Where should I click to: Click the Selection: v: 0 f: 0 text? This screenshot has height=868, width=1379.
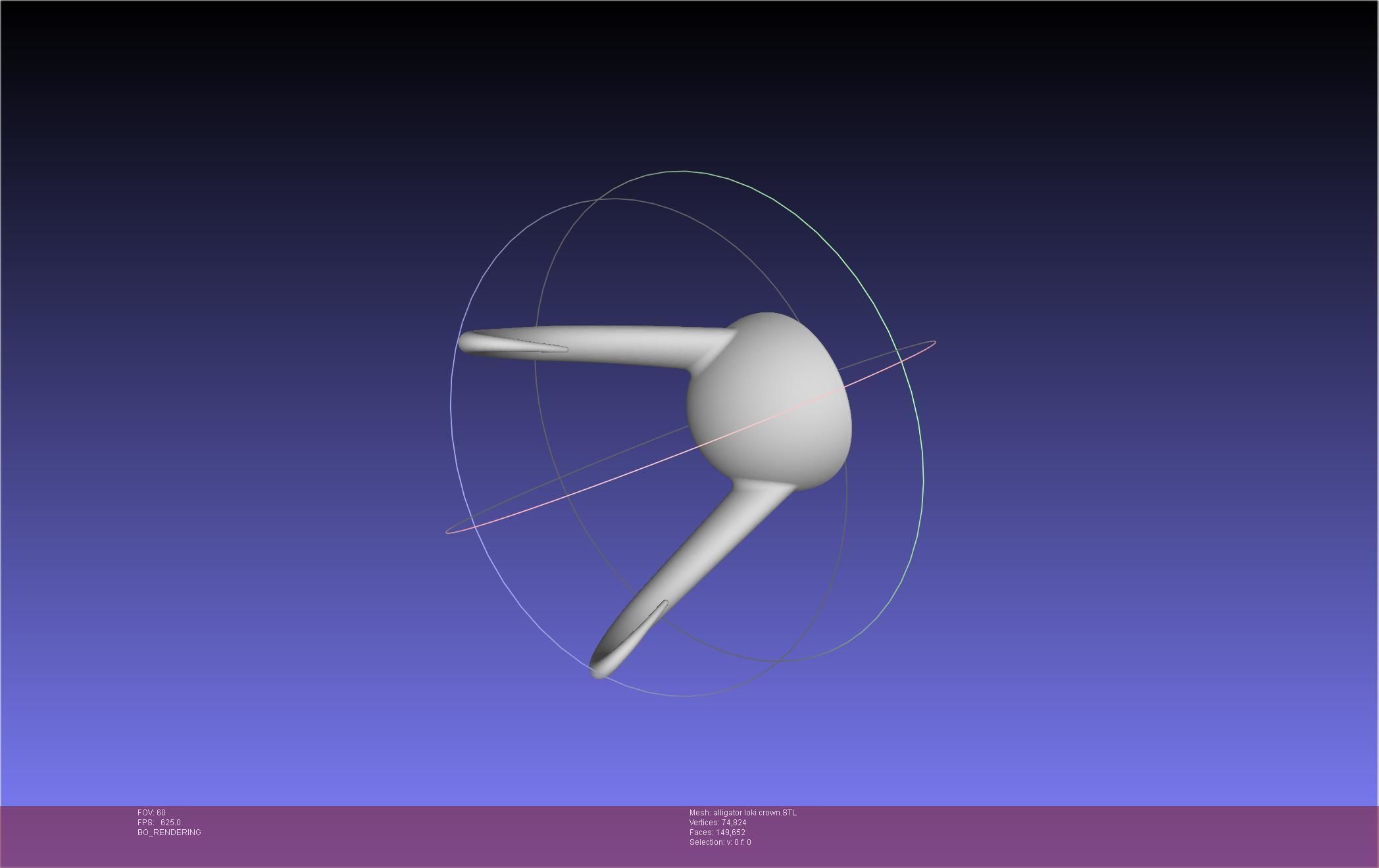(720, 842)
